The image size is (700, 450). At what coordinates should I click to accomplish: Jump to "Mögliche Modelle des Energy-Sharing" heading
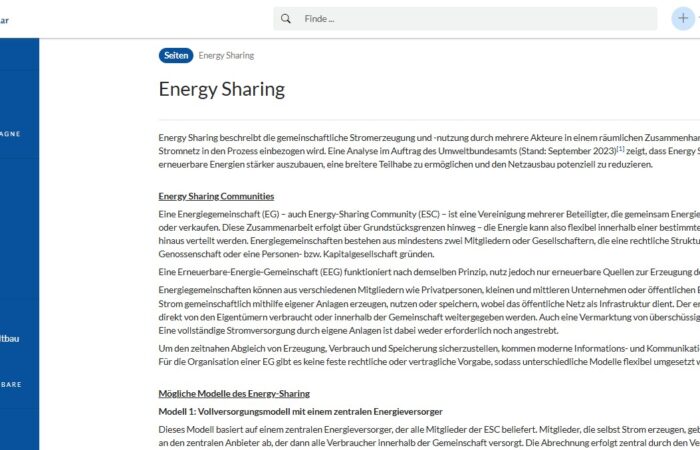tap(234, 394)
